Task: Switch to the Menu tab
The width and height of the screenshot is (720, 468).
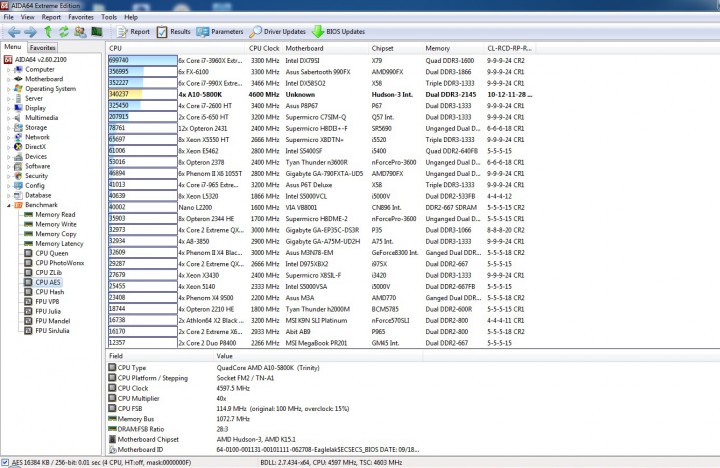Action: pyautogui.click(x=13, y=47)
